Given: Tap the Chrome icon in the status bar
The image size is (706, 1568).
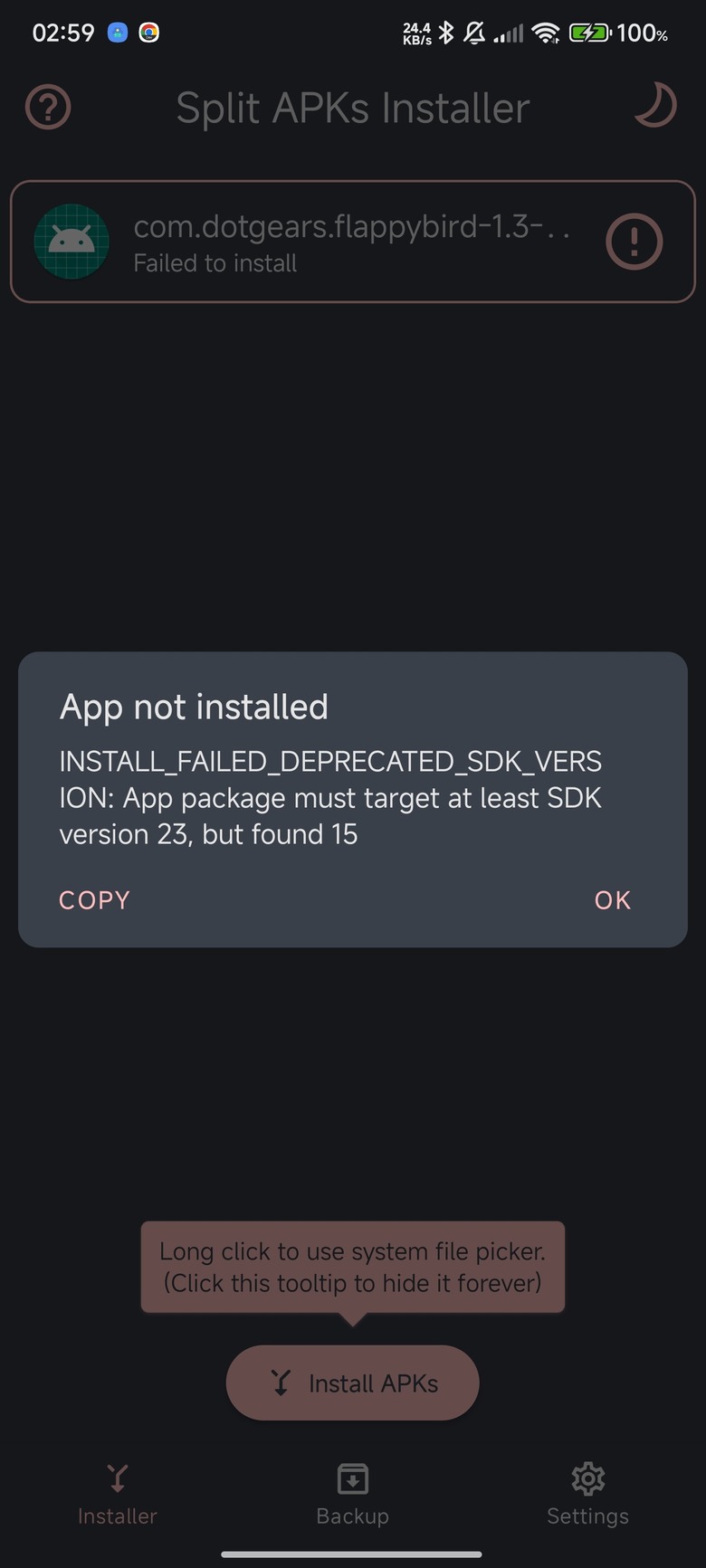Looking at the screenshot, I should 149,33.
